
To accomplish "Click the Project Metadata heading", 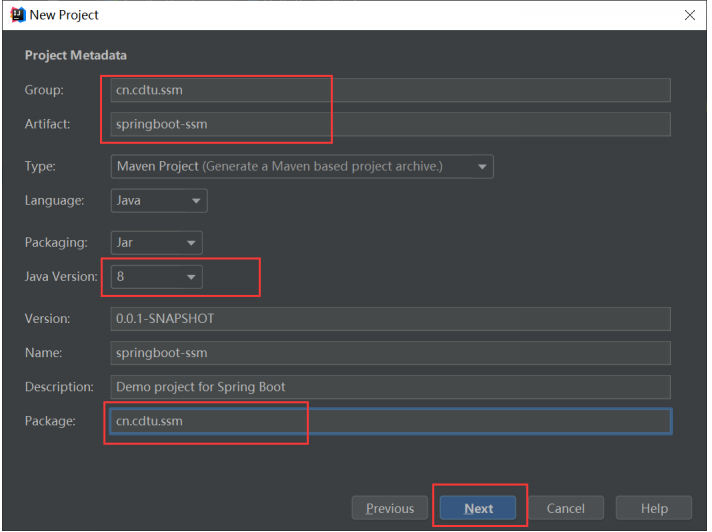I will (76, 55).
